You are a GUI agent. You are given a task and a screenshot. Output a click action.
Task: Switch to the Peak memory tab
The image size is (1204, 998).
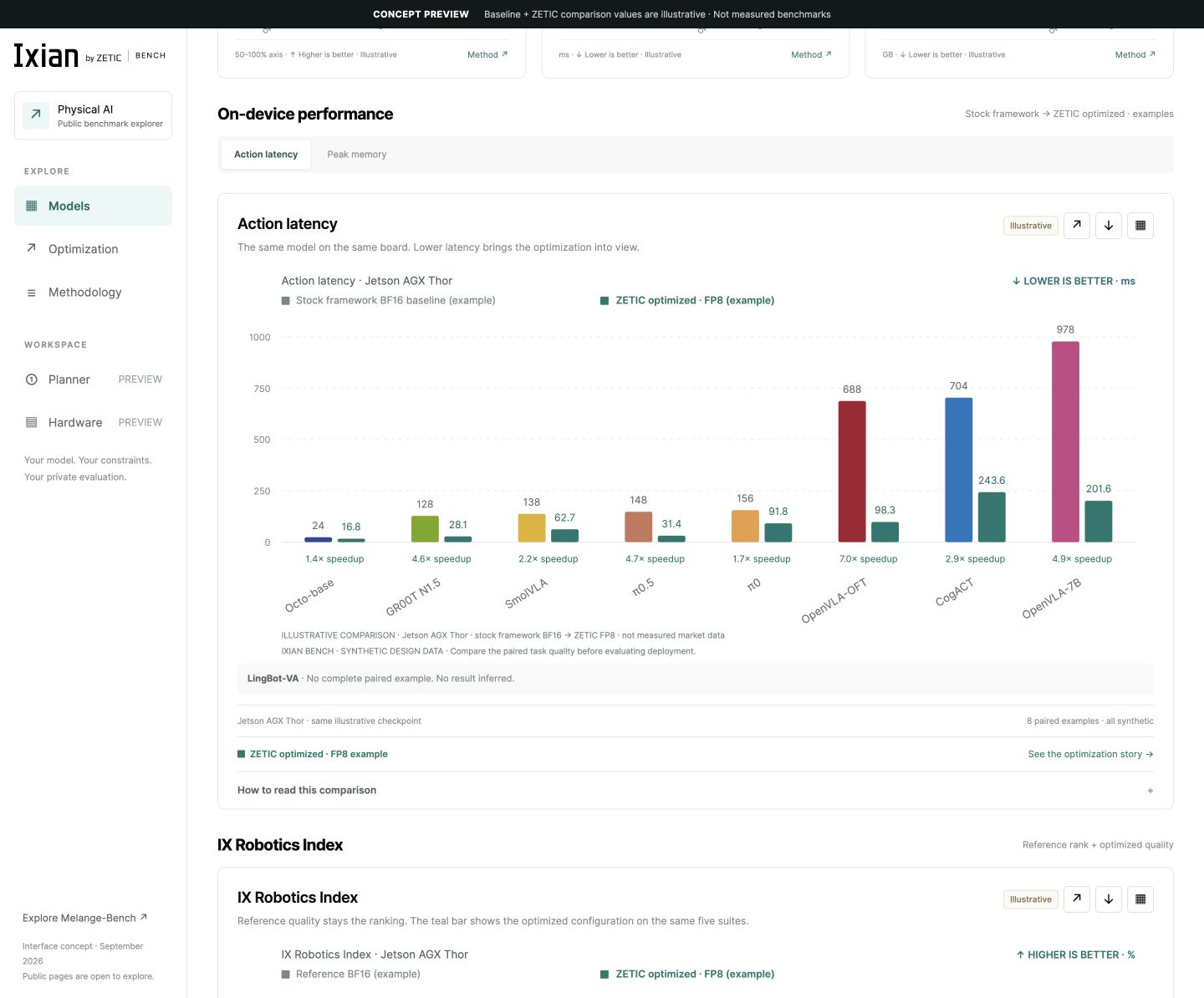click(357, 155)
